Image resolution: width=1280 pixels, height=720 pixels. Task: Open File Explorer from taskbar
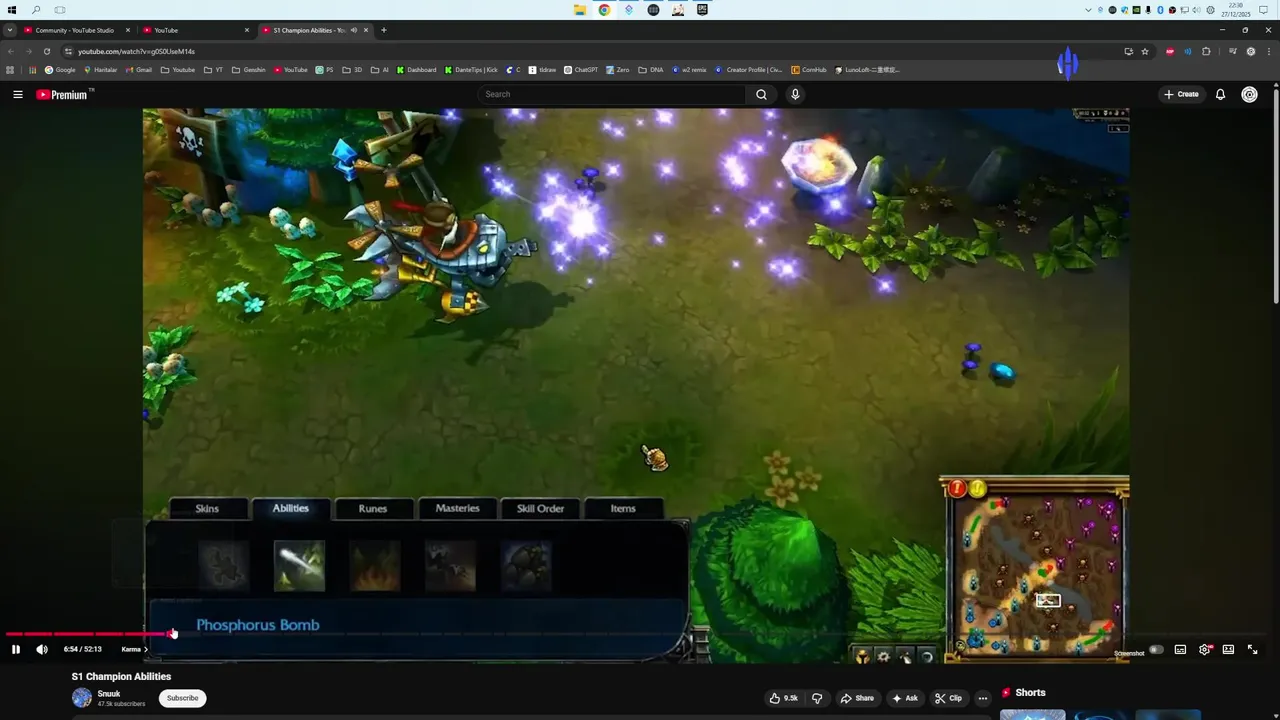[x=580, y=10]
